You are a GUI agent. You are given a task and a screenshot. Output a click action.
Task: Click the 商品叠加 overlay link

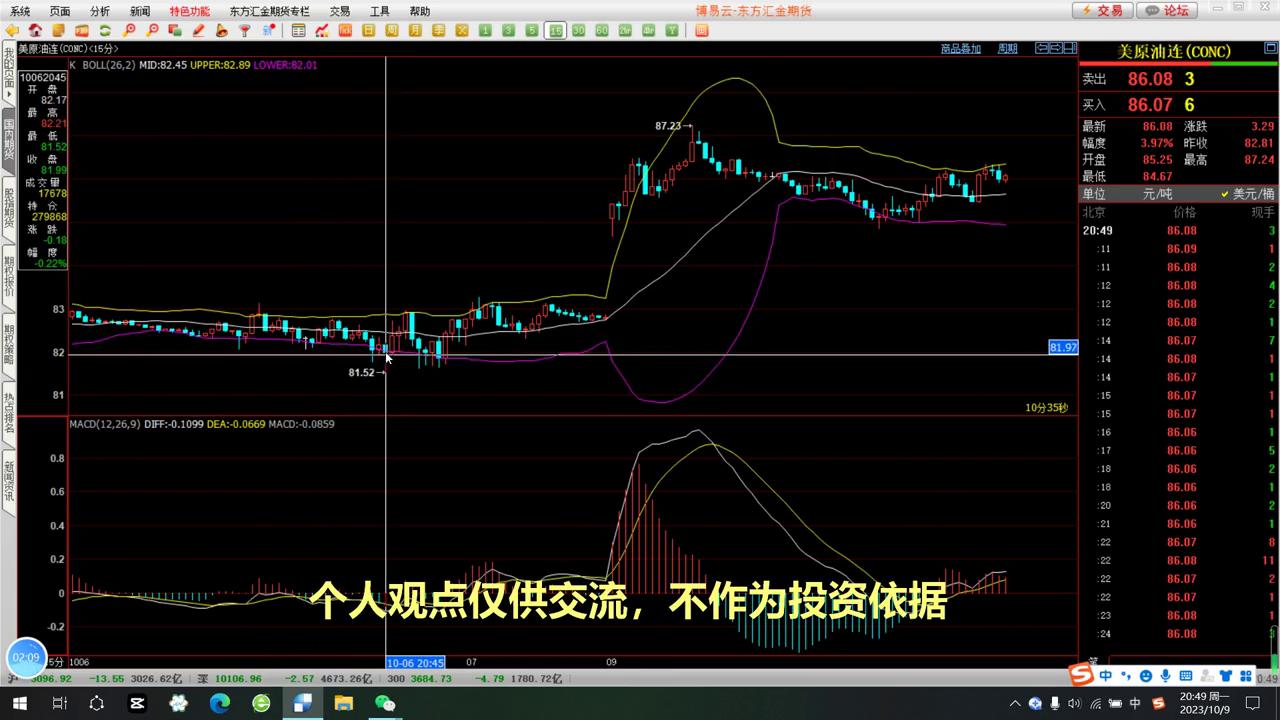(958, 48)
